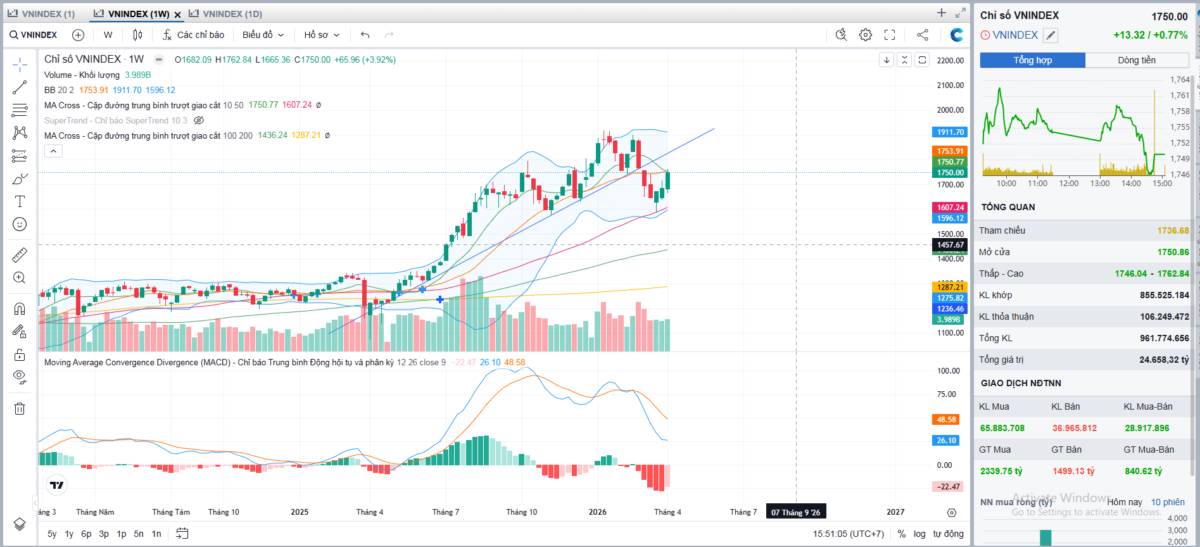Add a new chart tab
1200x547 pixels.
point(941,13)
